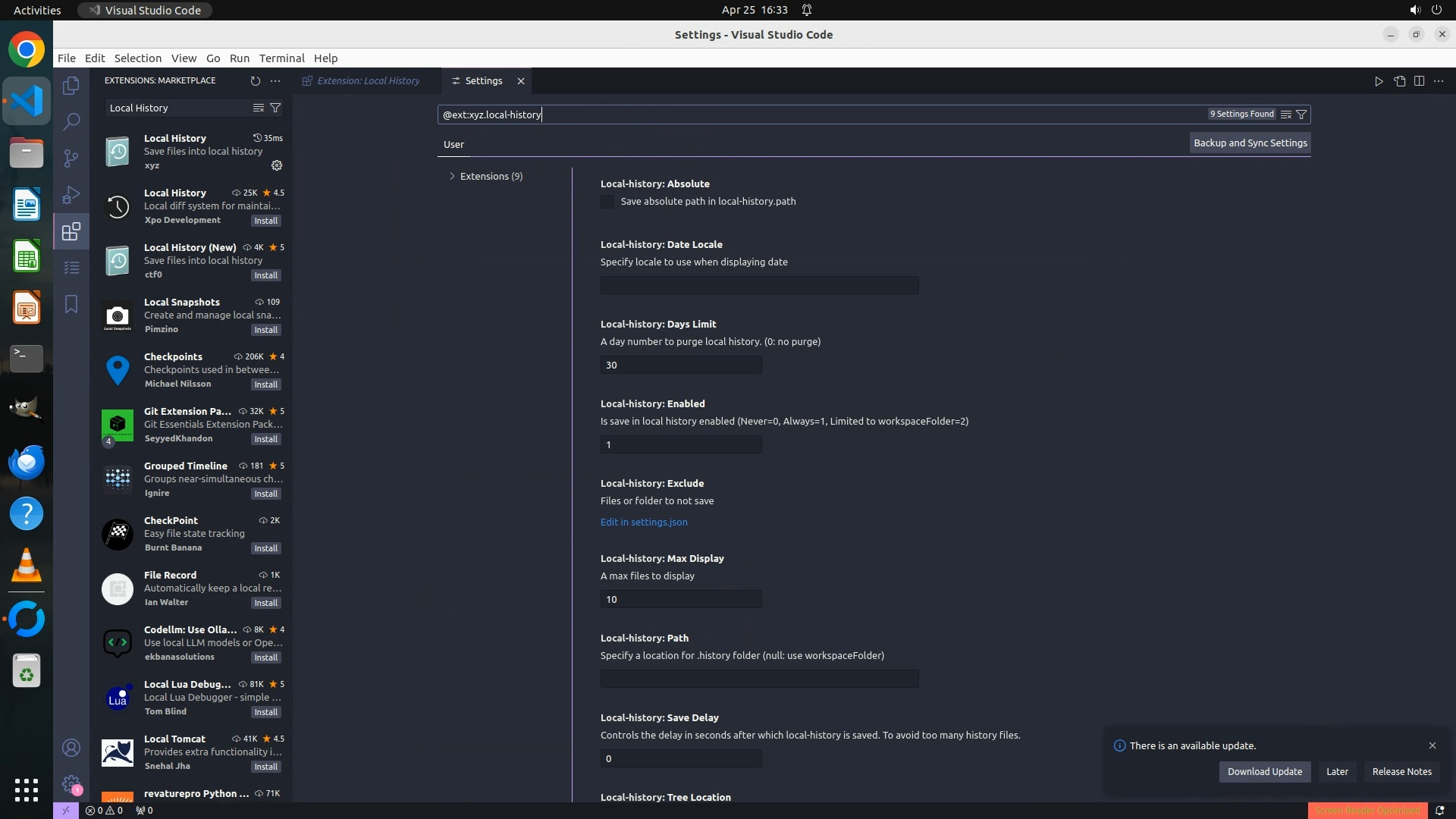Open Settings JSON file icon
Viewport: 1456px width, 819px height.
pyautogui.click(x=1399, y=81)
